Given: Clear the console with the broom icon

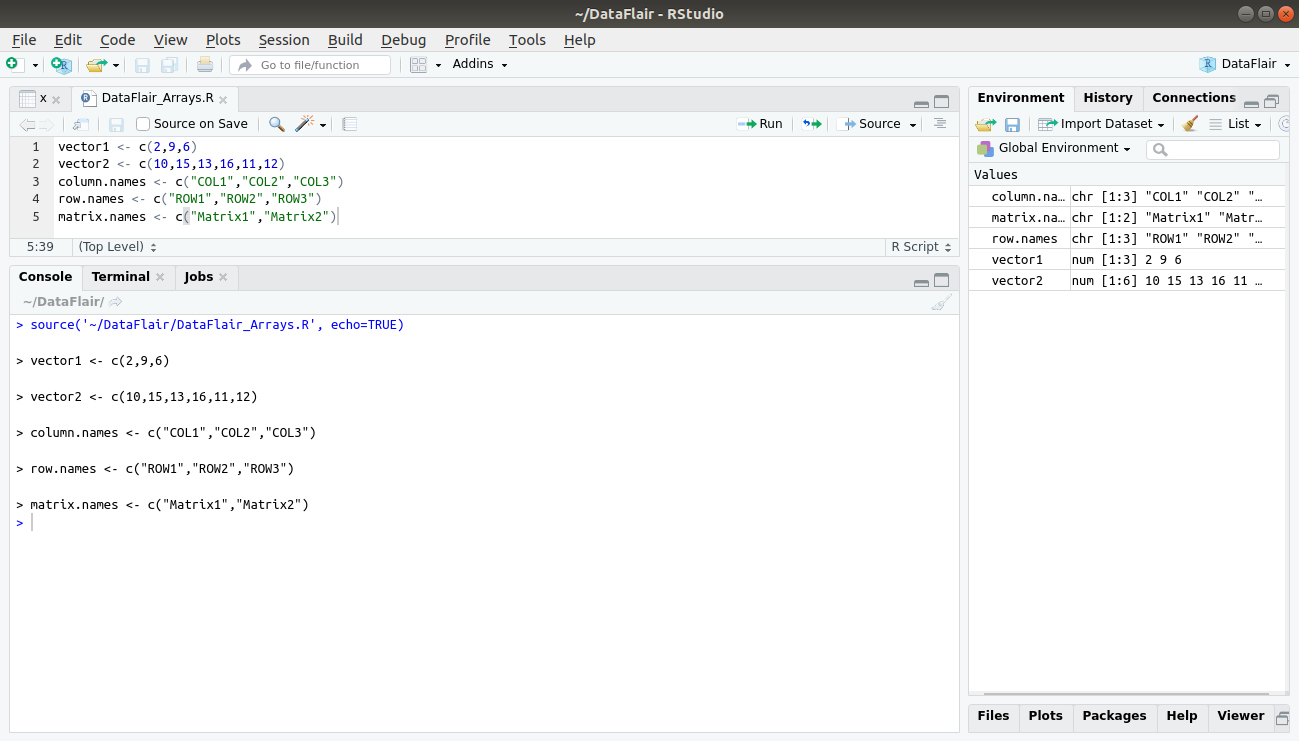Looking at the screenshot, I should (x=941, y=303).
